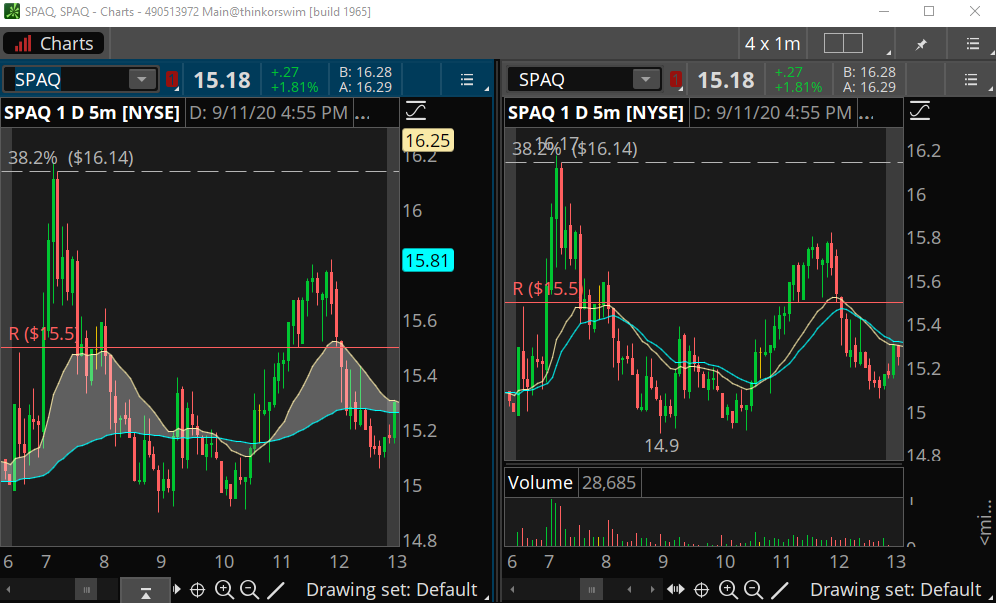This screenshot has height=603, width=996.
Task: Click the red link indicator in right chart
Action: click(x=676, y=79)
